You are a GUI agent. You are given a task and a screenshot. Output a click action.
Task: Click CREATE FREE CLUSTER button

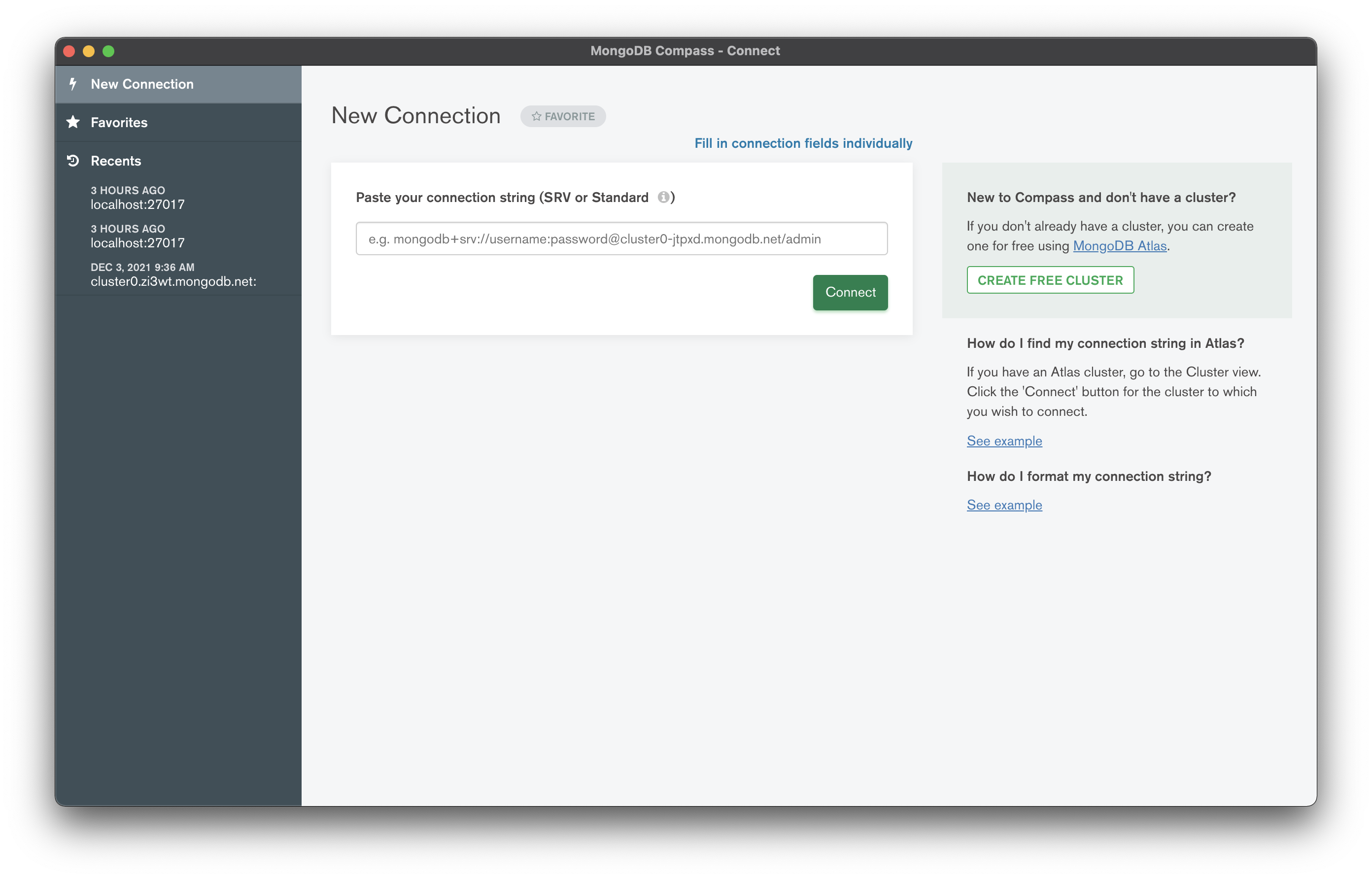(x=1050, y=280)
